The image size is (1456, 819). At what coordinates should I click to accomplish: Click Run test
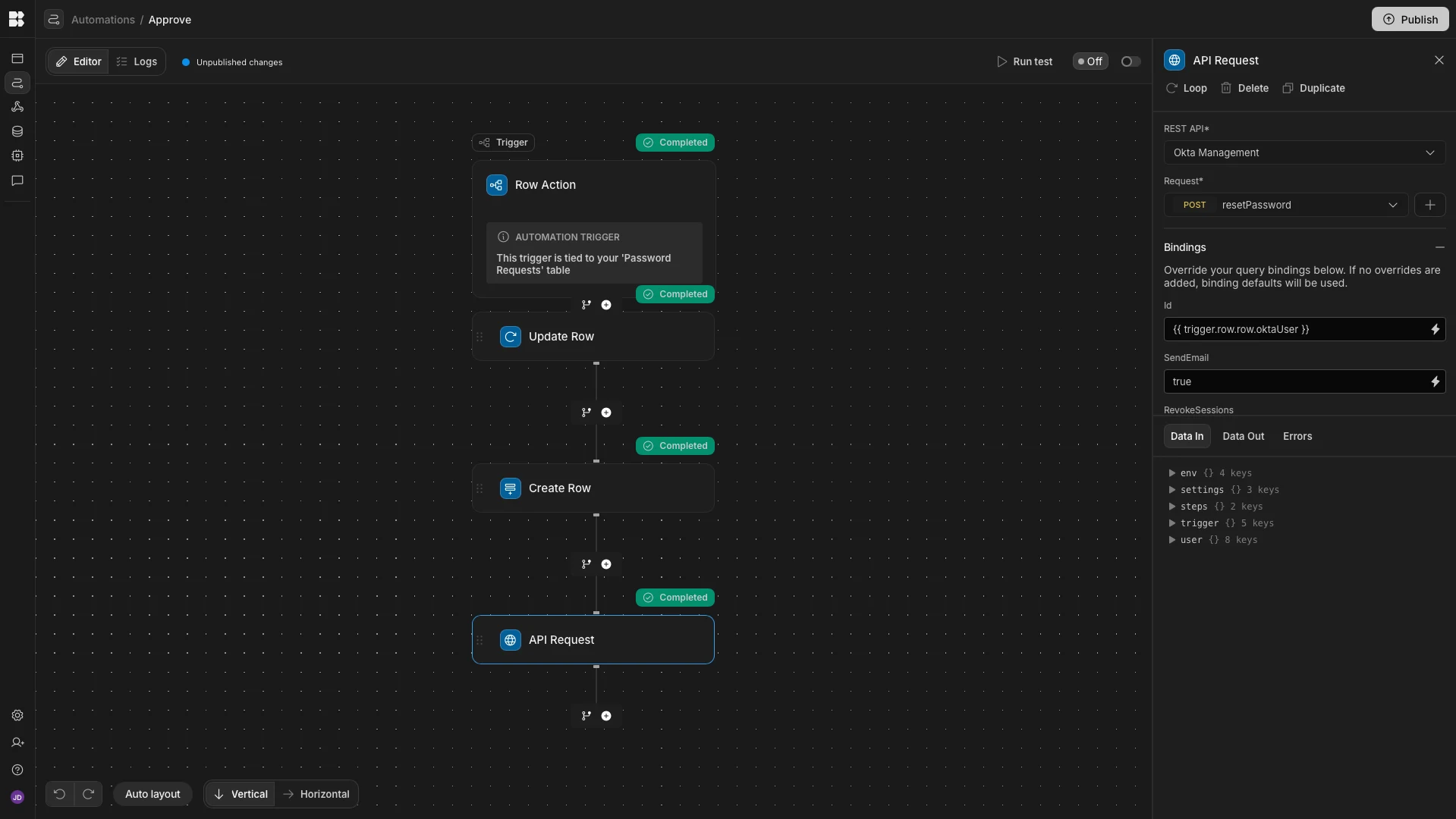point(1024,61)
